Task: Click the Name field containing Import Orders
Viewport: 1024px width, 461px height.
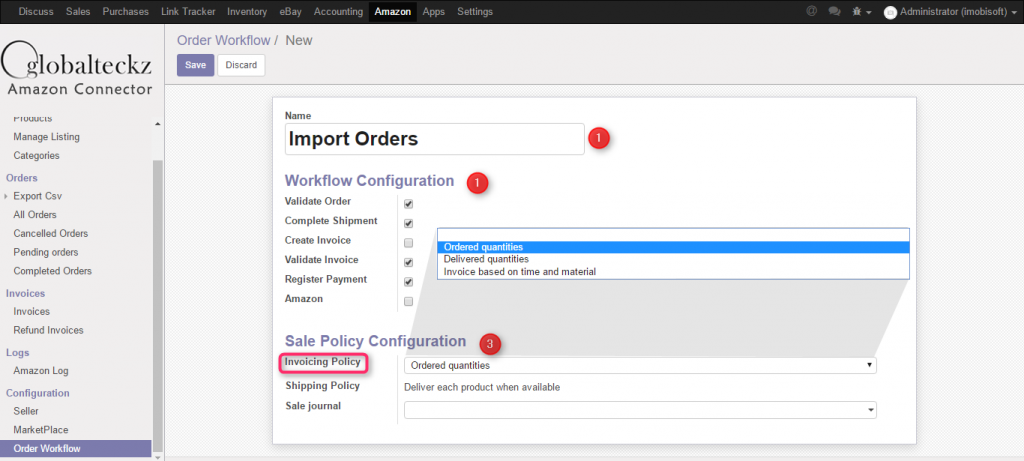Action: [434, 139]
